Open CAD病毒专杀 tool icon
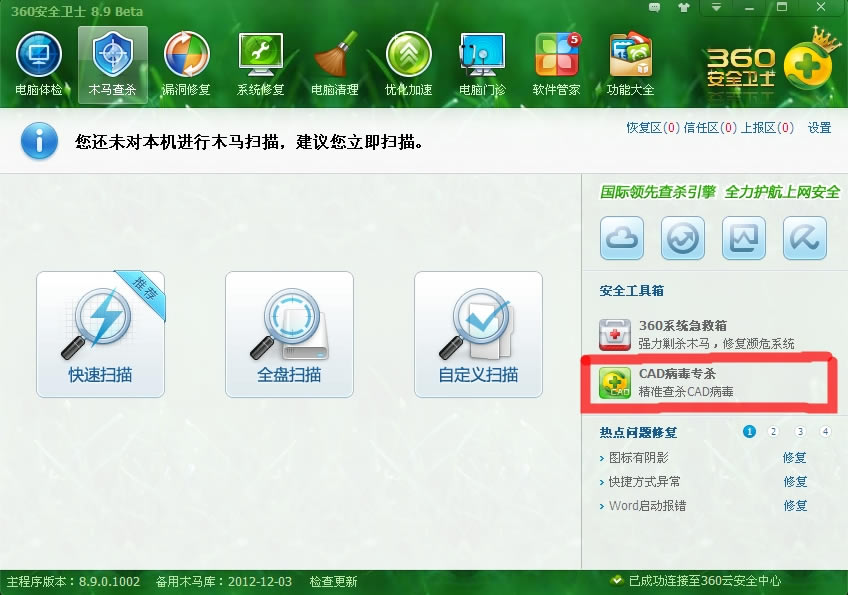The width and height of the screenshot is (848, 595). 615,382
